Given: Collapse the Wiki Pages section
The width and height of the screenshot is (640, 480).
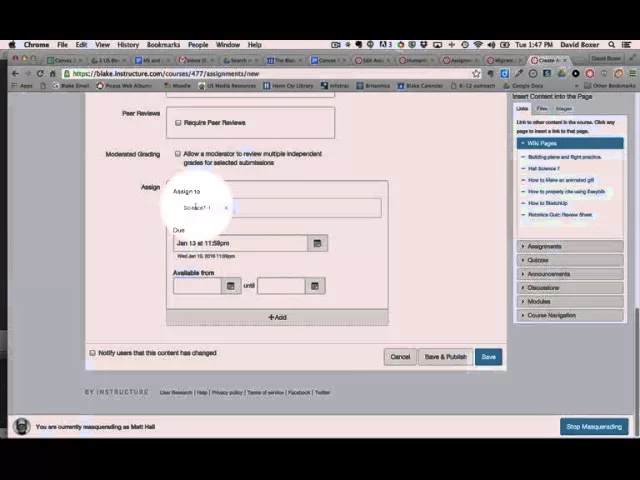Looking at the screenshot, I should click(570, 143).
